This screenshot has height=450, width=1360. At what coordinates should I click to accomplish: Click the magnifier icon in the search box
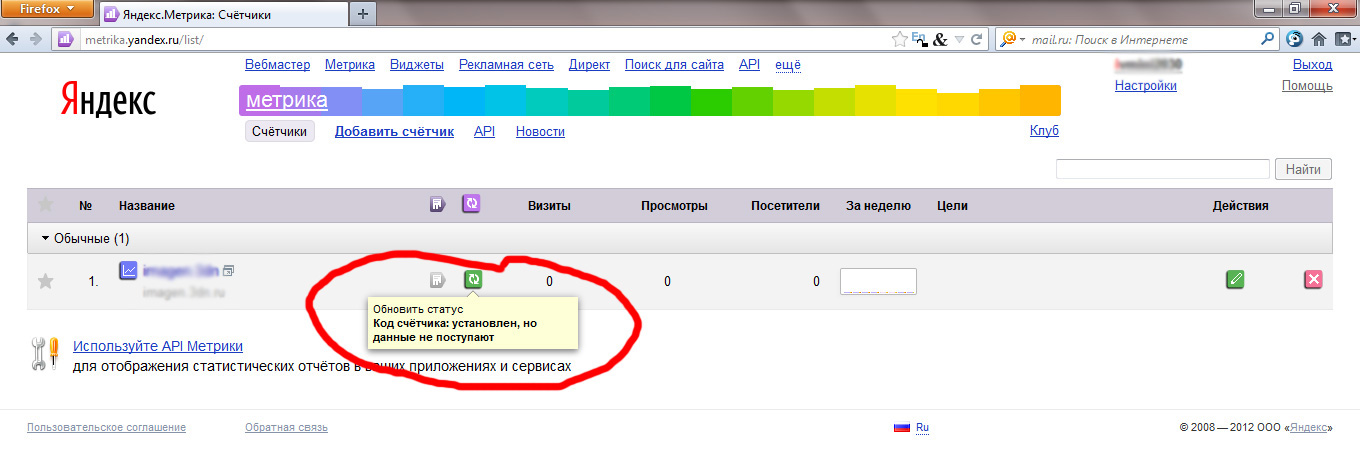(x=1268, y=39)
